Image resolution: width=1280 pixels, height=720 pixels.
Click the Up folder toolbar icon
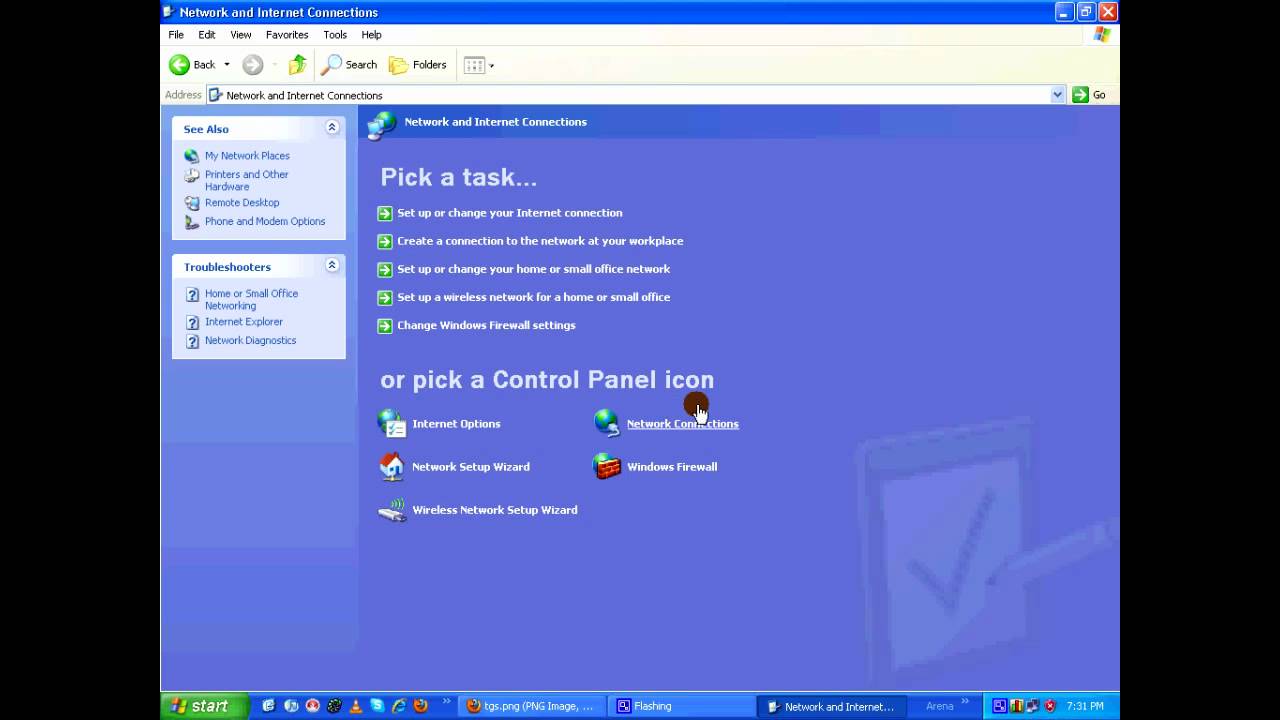[297, 65]
